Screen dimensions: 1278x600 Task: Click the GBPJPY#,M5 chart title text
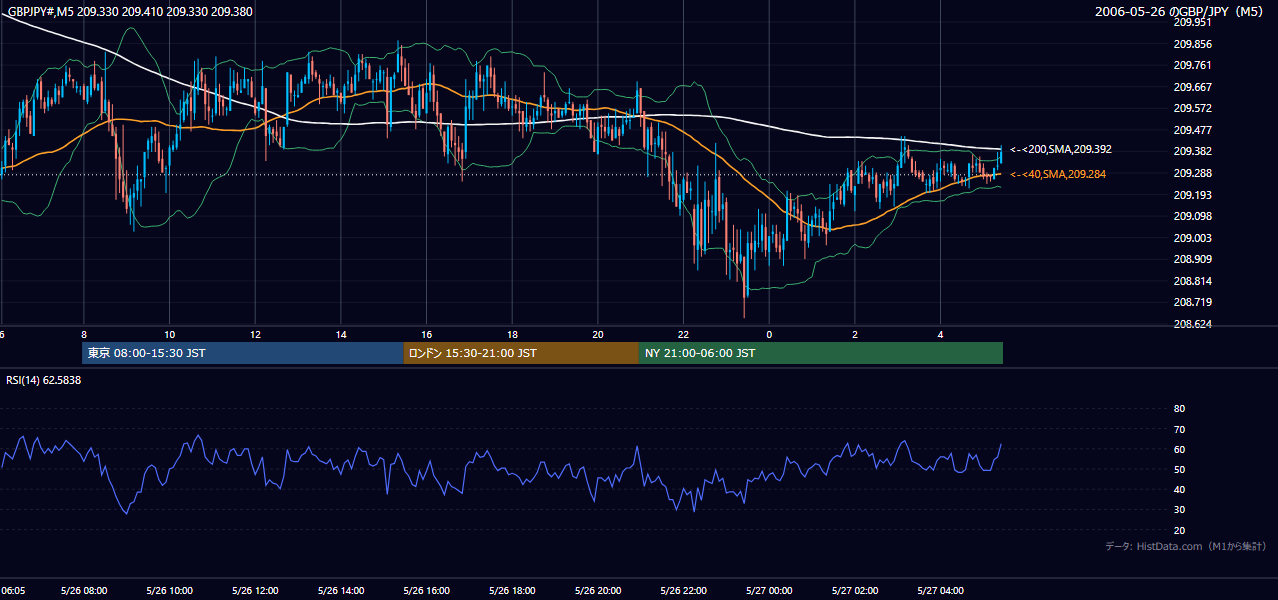click(130, 12)
